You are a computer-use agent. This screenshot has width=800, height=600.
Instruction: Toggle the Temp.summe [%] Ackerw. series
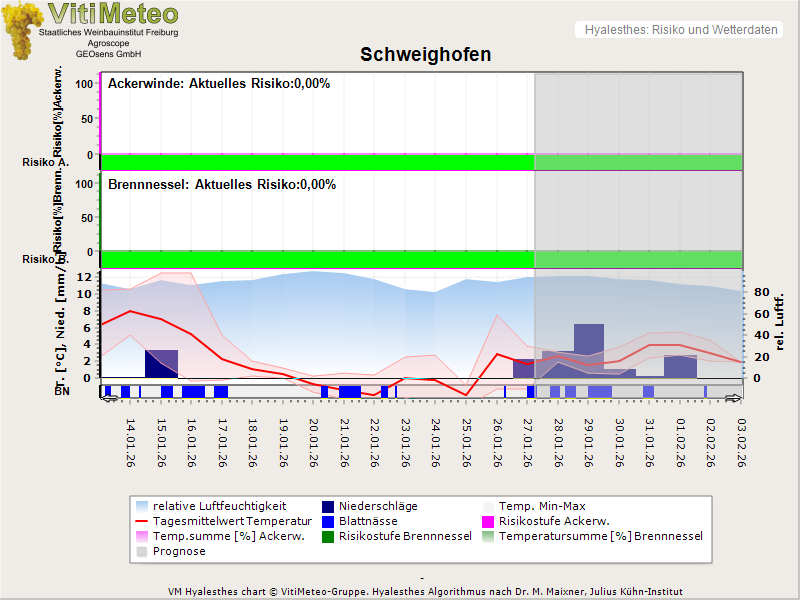pos(142,536)
